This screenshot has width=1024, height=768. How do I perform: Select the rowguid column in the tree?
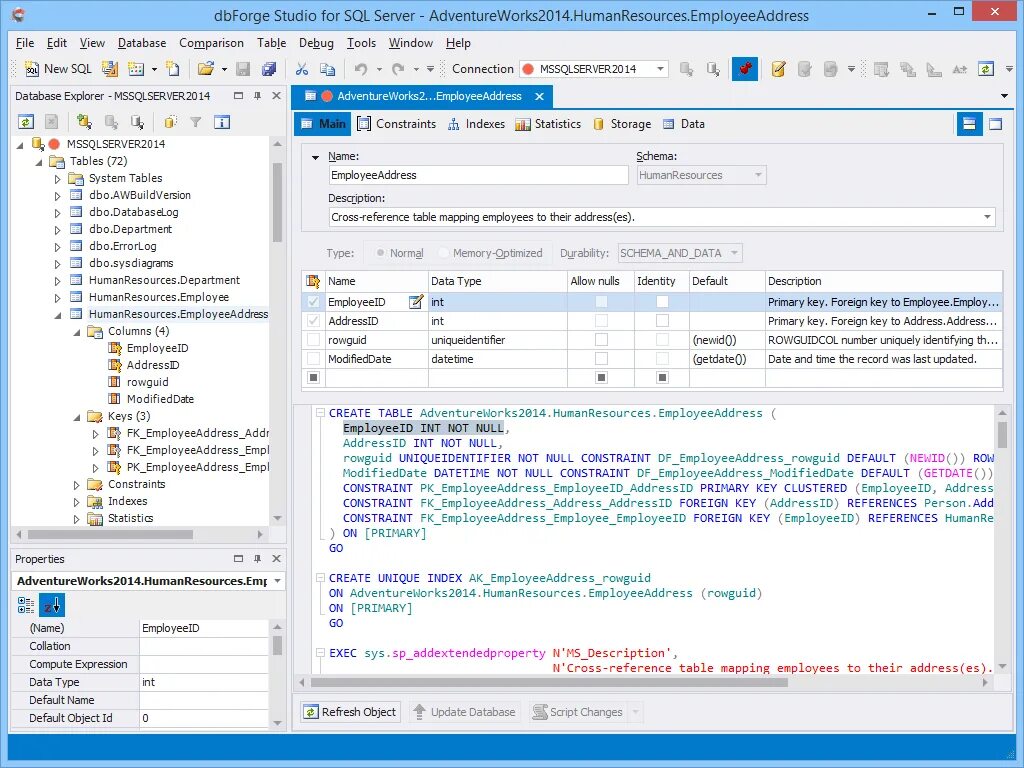click(148, 382)
